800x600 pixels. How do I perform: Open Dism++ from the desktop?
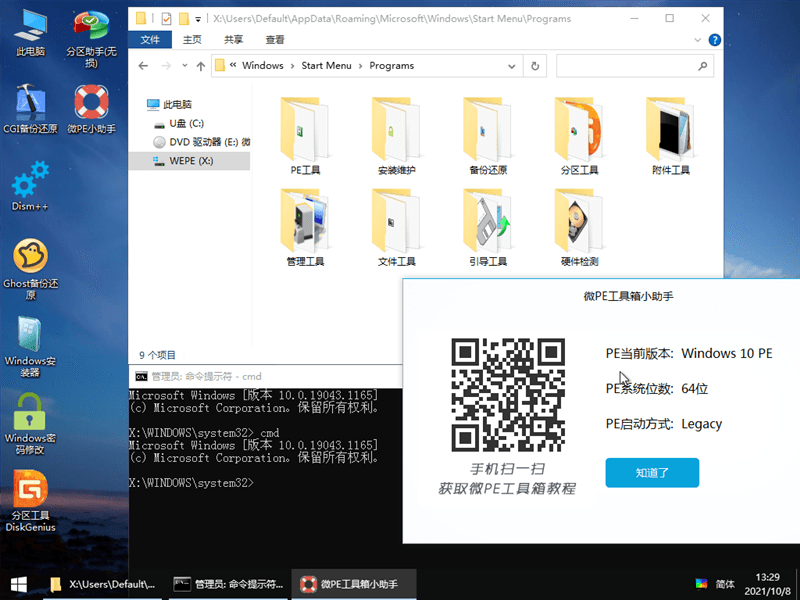pos(28,186)
